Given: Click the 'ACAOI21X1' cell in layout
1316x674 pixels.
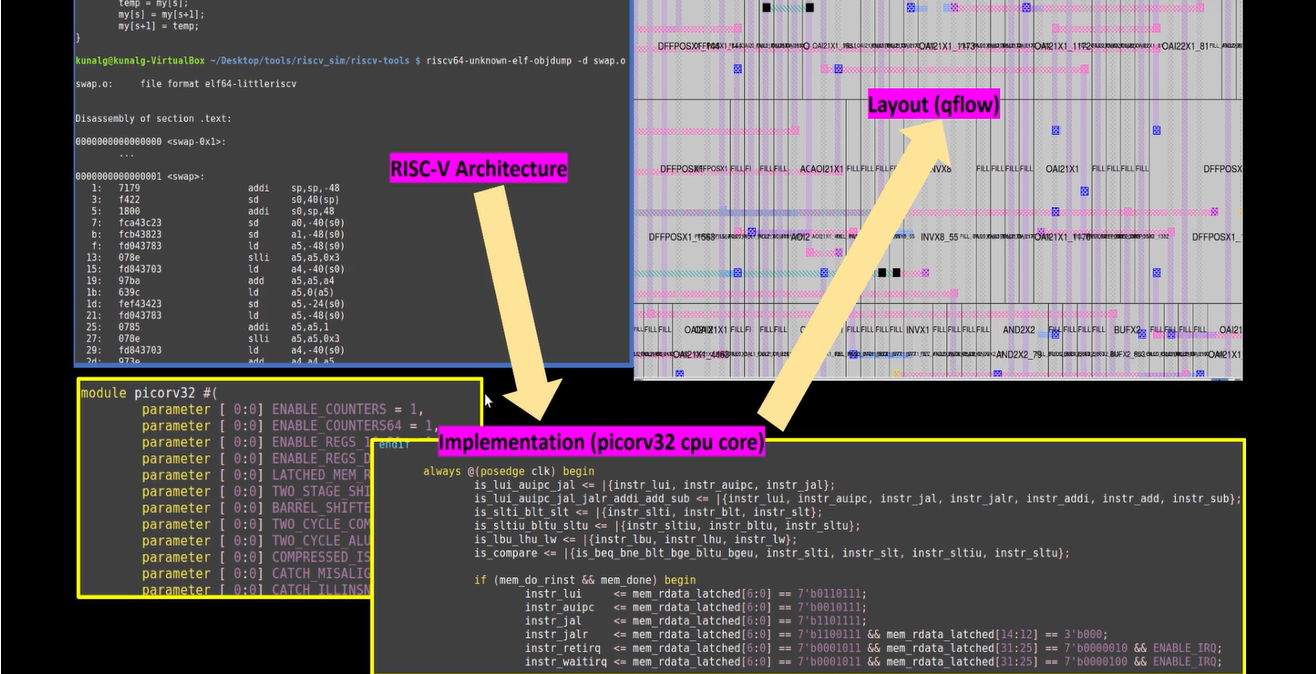Looking at the screenshot, I should click(x=822, y=169).
